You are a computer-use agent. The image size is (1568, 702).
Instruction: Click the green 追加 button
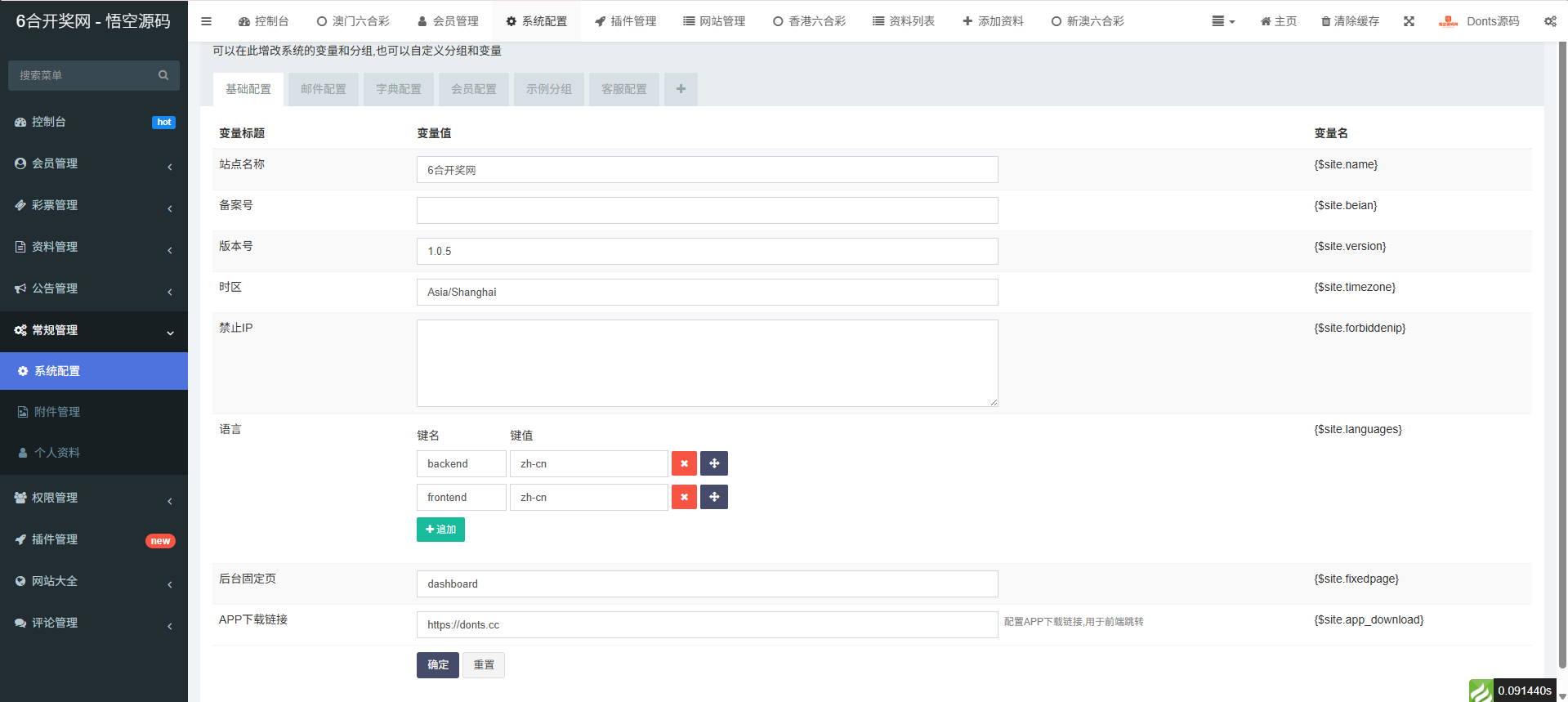point(440,530)
